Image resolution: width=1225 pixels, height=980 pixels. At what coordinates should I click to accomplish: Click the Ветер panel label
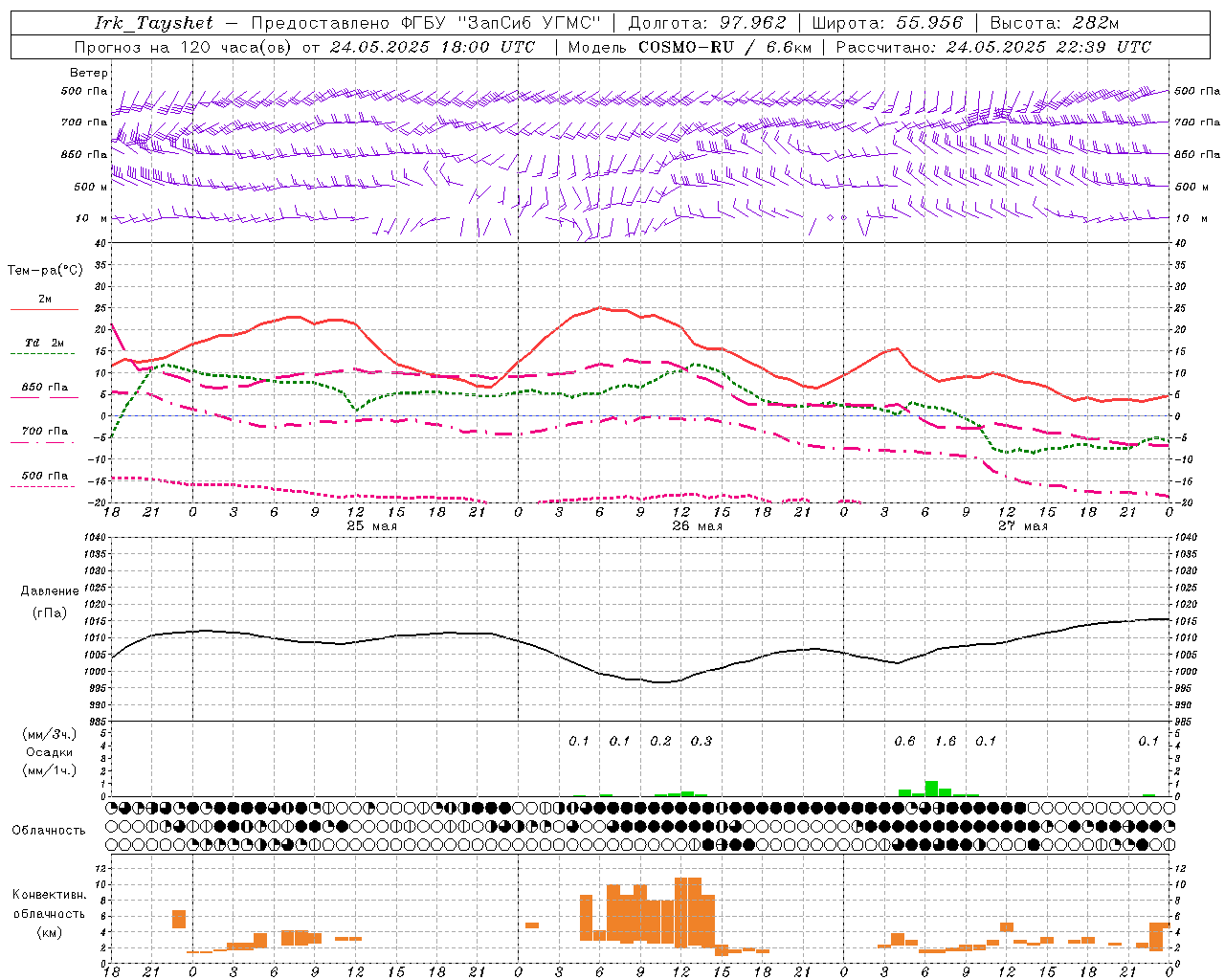coord(89,73)
